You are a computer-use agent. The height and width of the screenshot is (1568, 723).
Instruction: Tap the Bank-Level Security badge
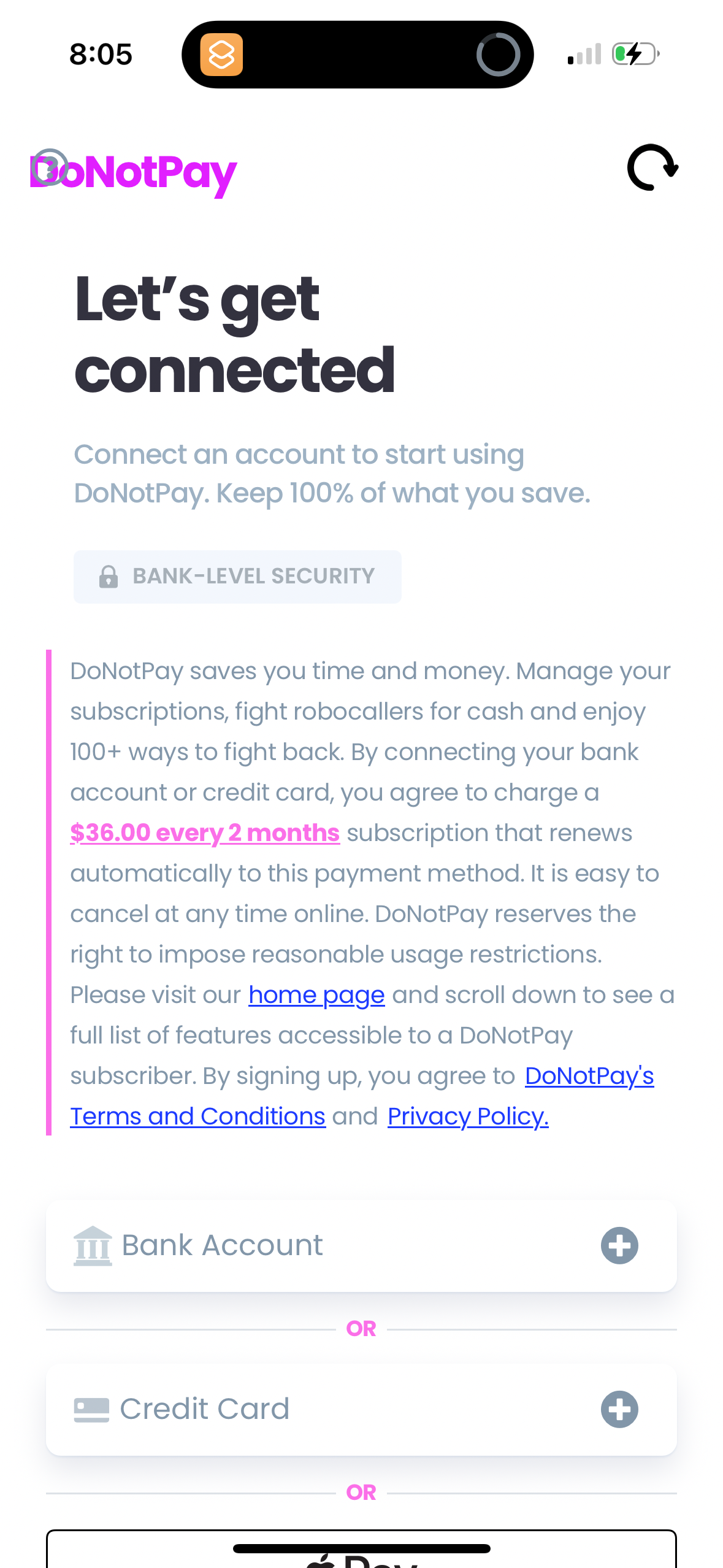[237, 576]
